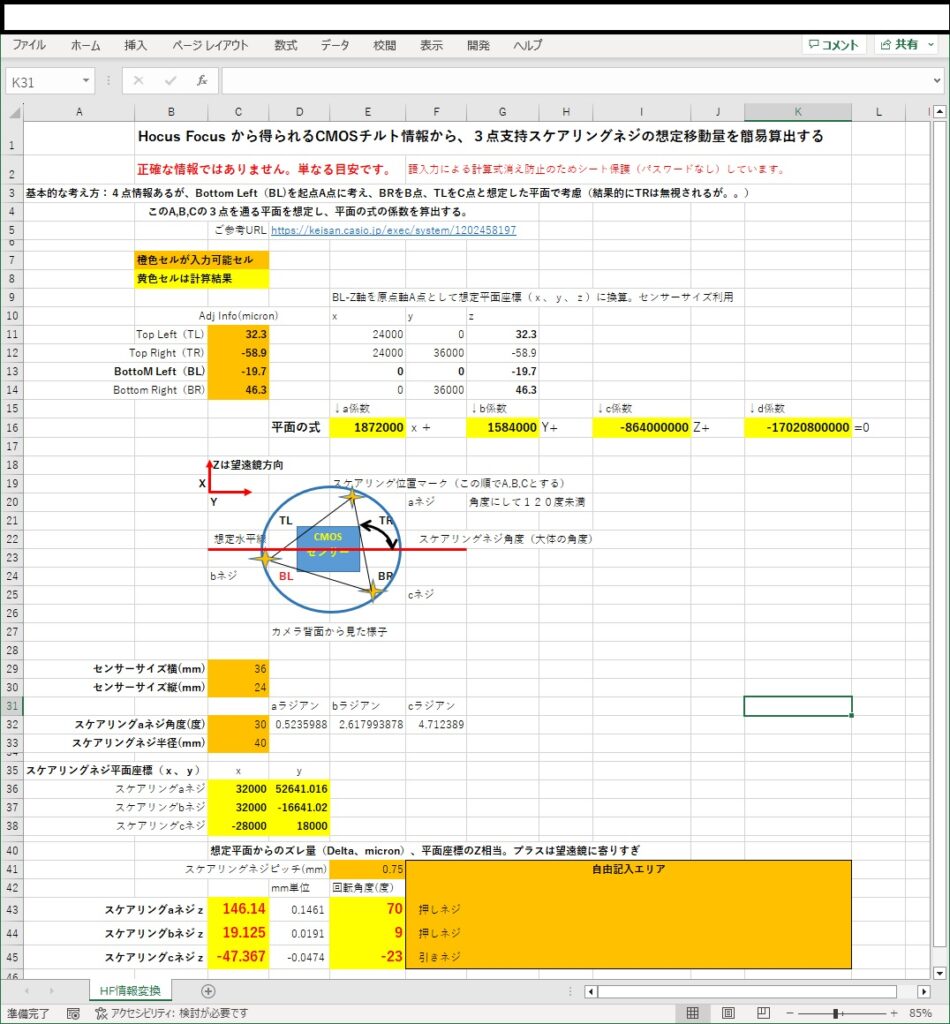950x1024 pixels.
Task: Click the Name Box showing K31
Action: (x=44, y=82)
